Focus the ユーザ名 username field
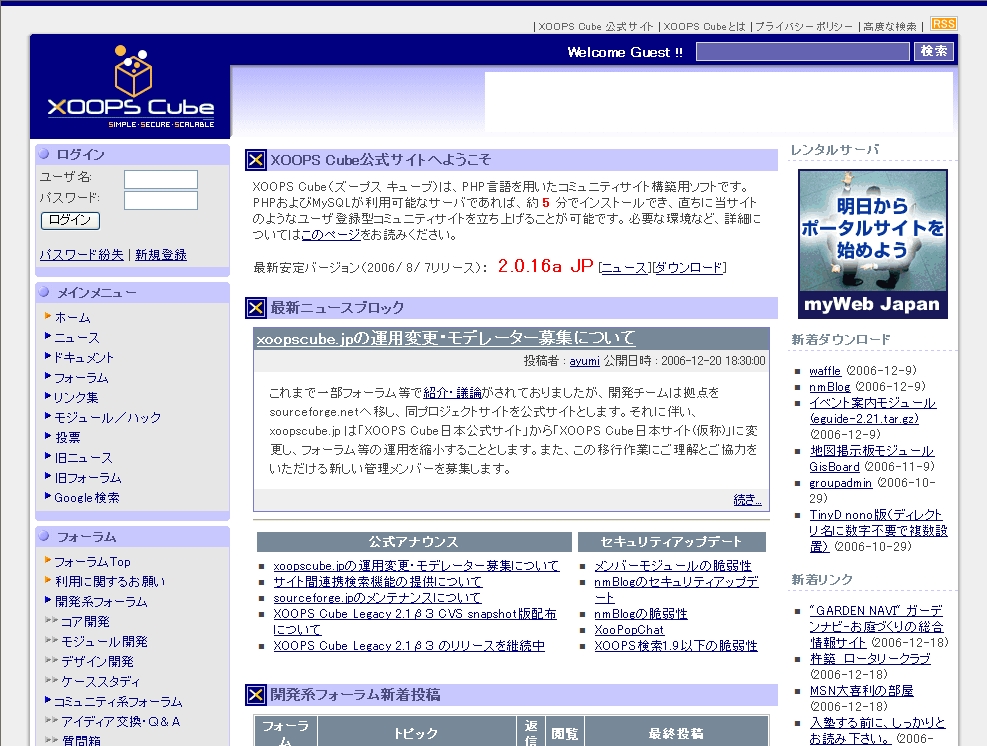Image resolution: width=987 pixels, height=746 pixels. [161, 179]
